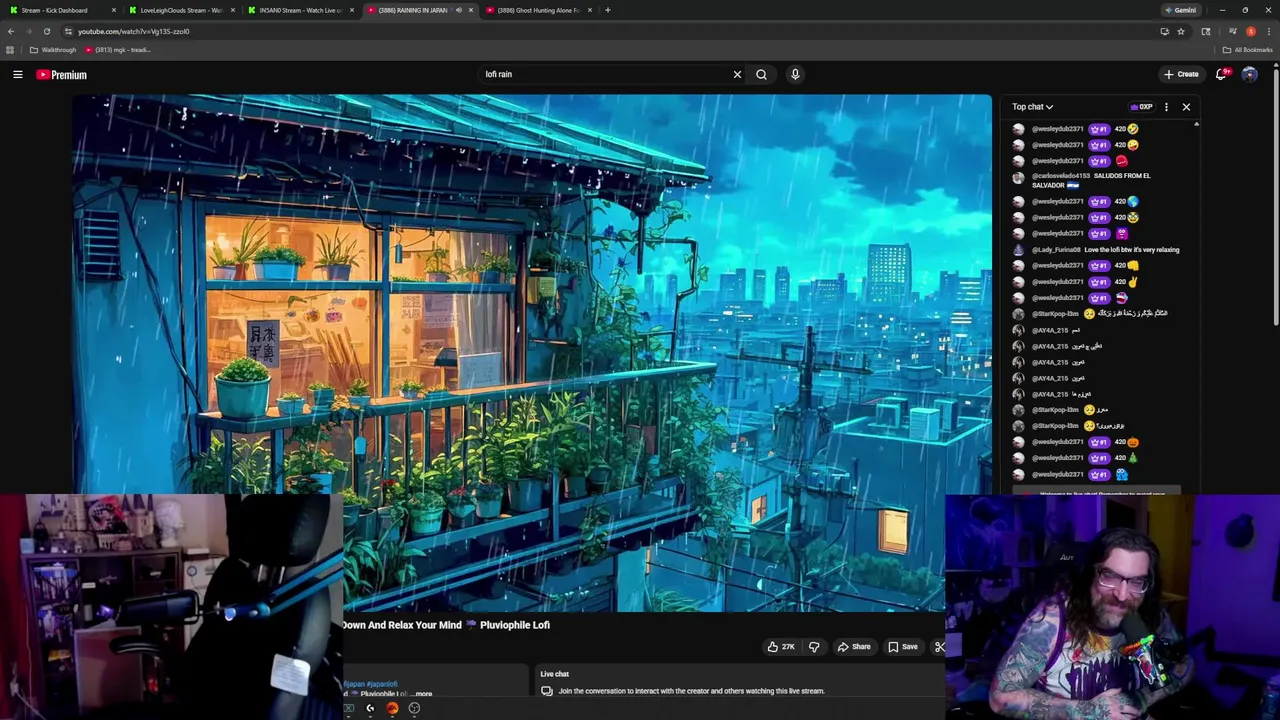Reload the page in browser toolbar
Screen dimensions: 1280x720
click(x=46, y=31)
